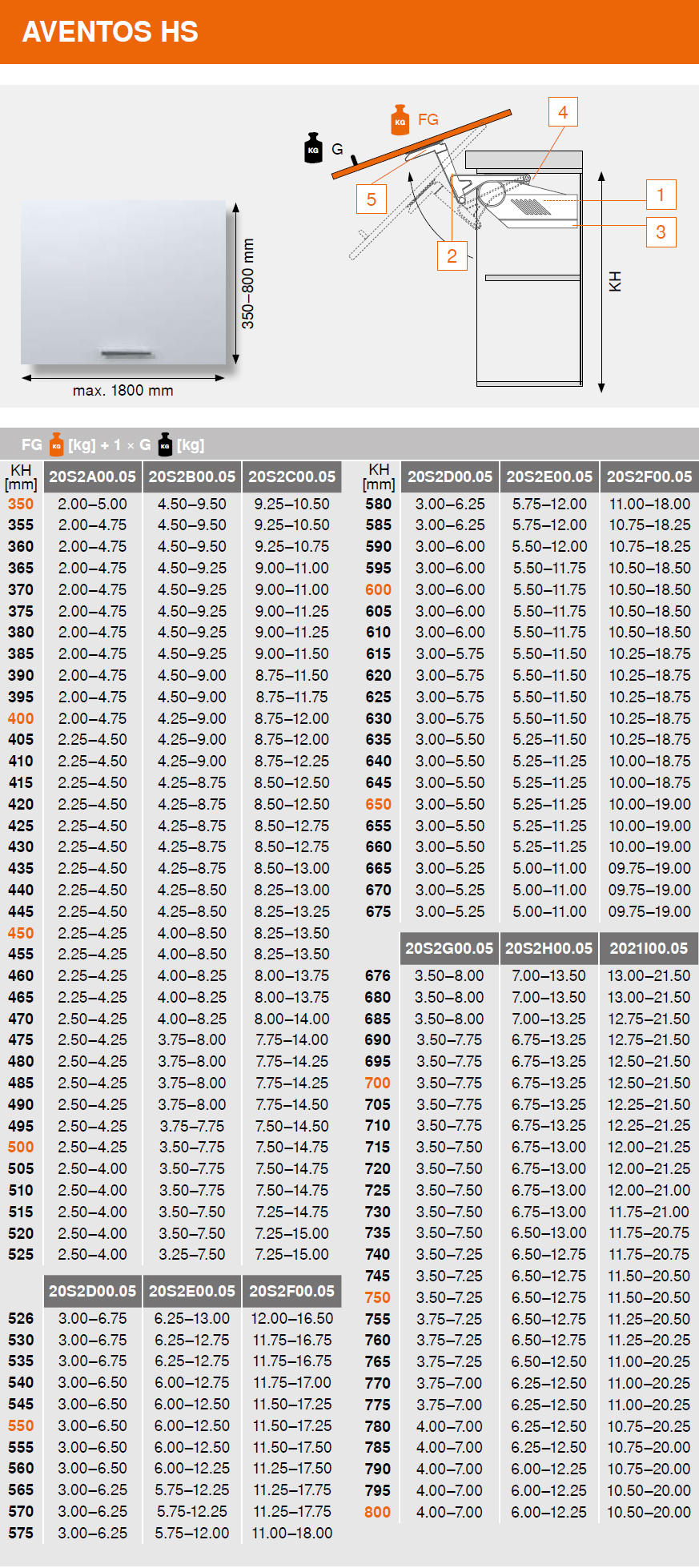Click the black KG weight icon beside G in diagram
This screenshot has height=1568, width=699.
313,148
